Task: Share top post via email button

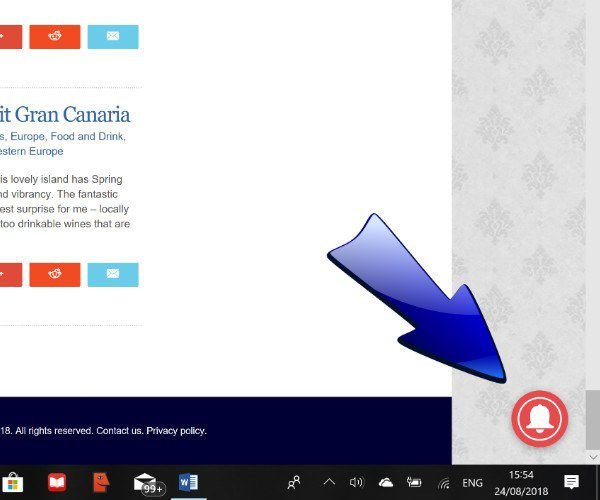Action: tap(113, 37)
